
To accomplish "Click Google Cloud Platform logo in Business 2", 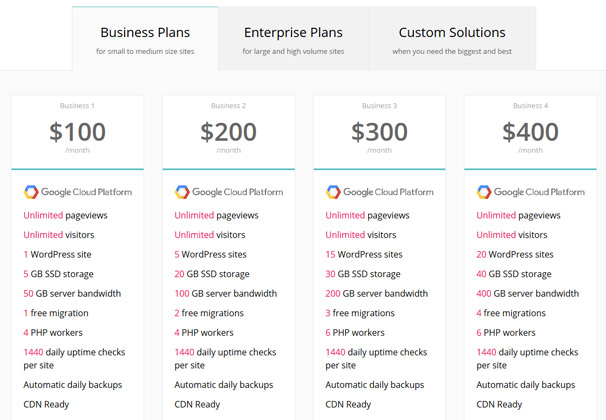I will pyautogui.click(x=229, y=192).
